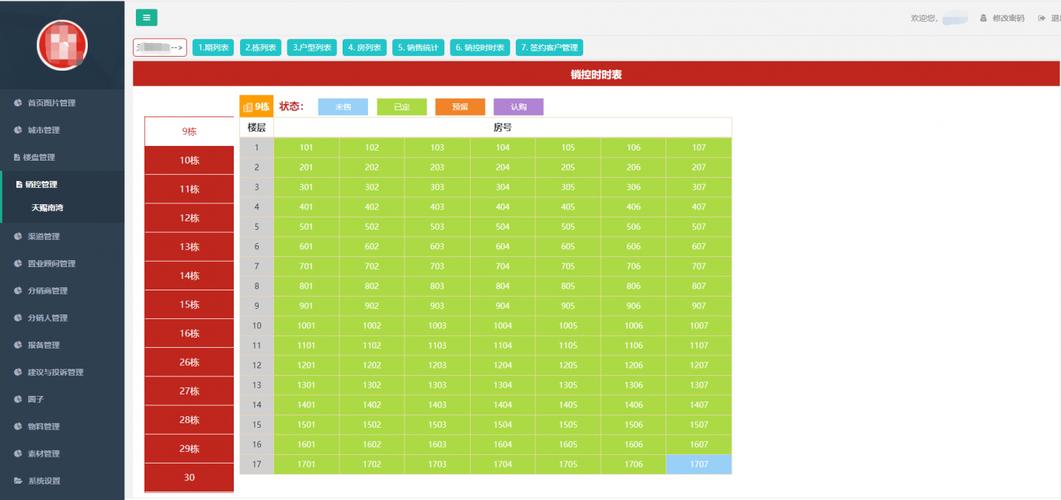Image resolution: width=1061 pixels, height=500 pixels.
Task: Click the purple 认购 status swatch
Action: click(x=518, y=107)
